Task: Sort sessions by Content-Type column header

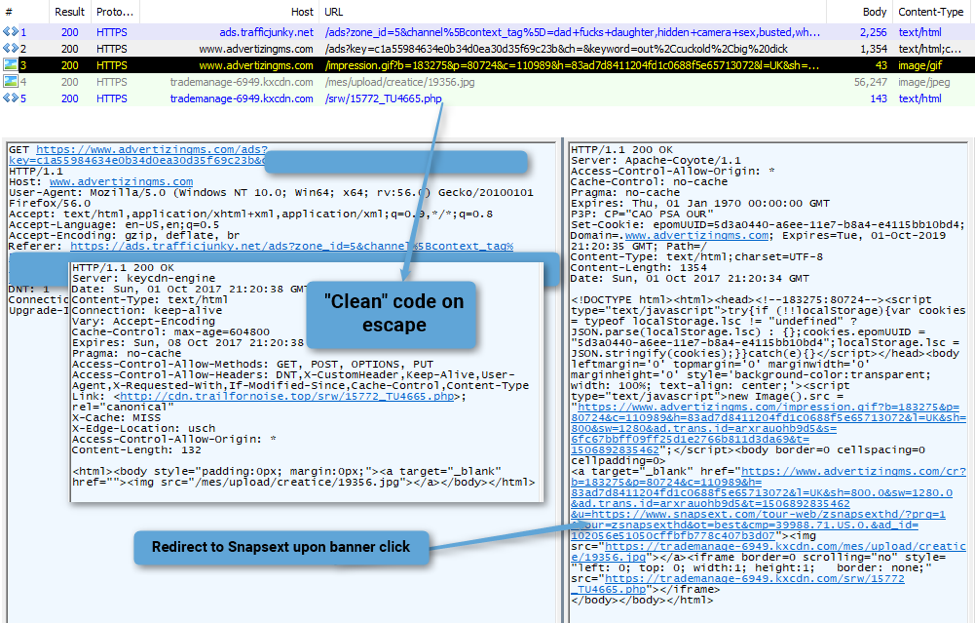Action: click(930, 12)
